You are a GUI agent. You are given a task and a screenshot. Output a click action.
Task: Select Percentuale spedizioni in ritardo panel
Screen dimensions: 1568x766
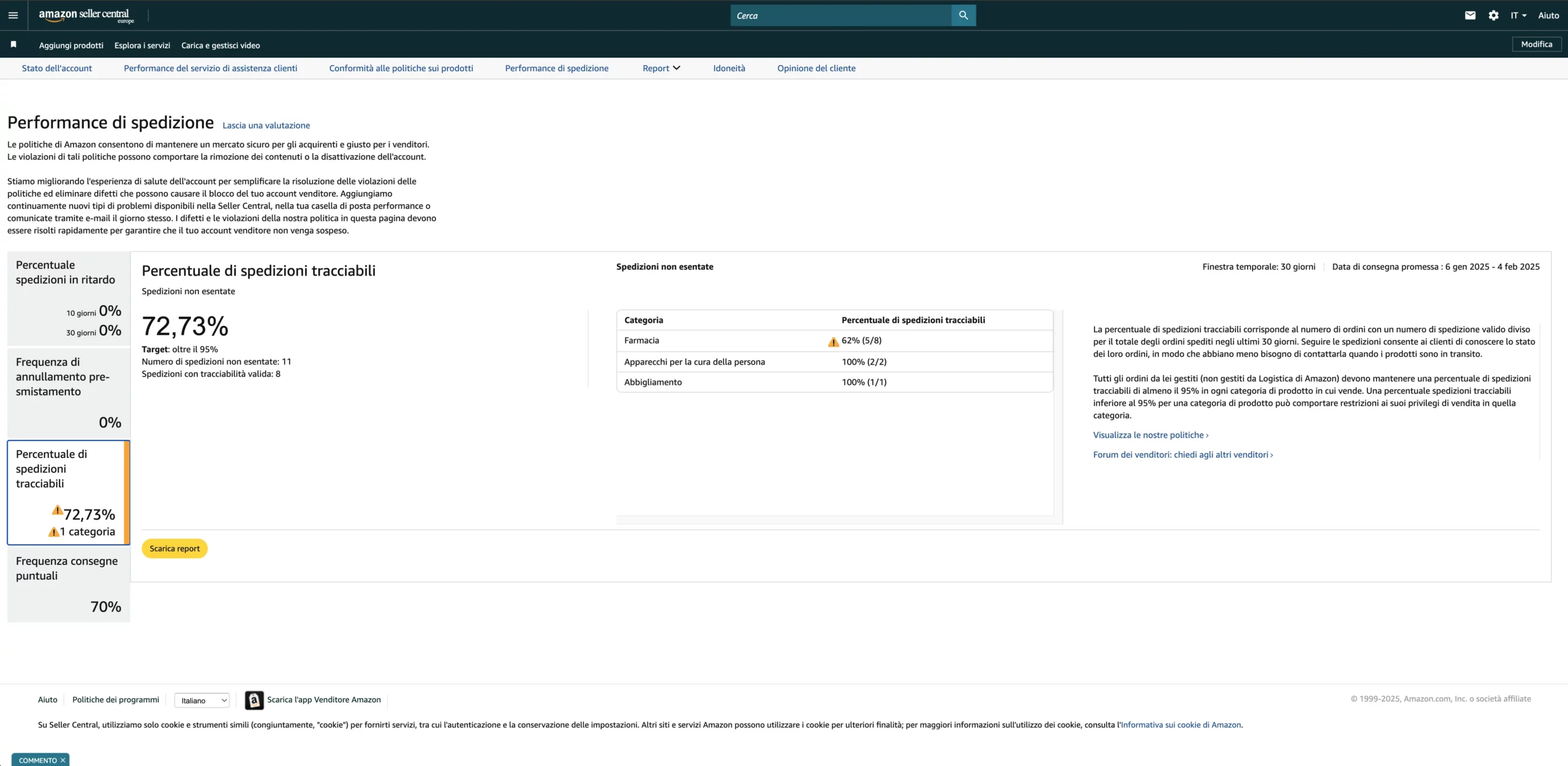pos(69,298)
